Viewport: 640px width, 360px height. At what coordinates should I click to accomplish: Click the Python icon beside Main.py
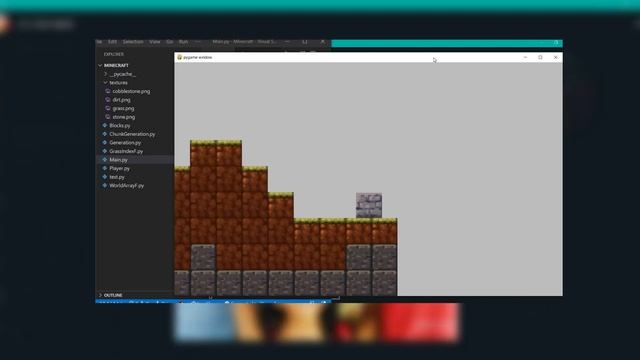(104, 160)
